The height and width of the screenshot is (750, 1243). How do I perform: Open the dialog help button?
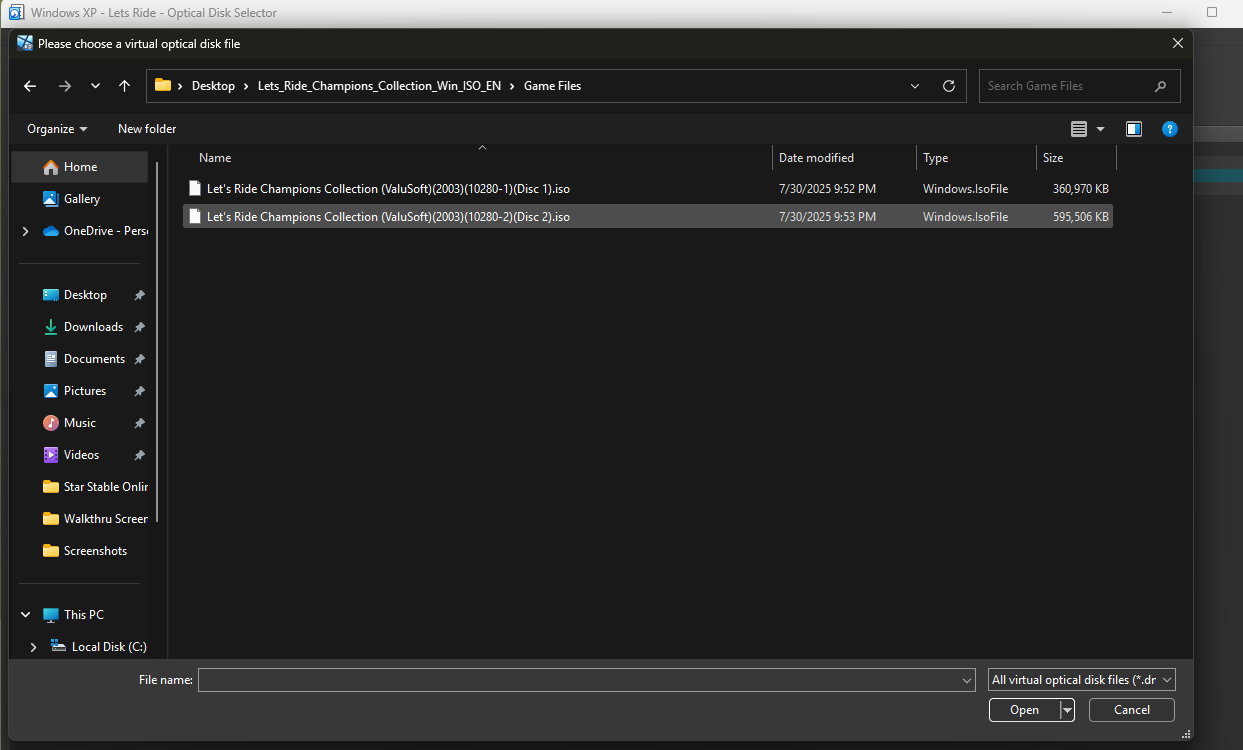coord(1170,129)
